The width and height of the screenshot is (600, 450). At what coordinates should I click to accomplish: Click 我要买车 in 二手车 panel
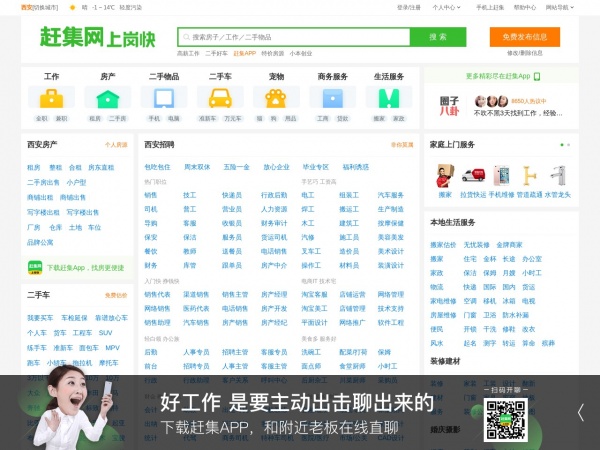pos(40,318)
